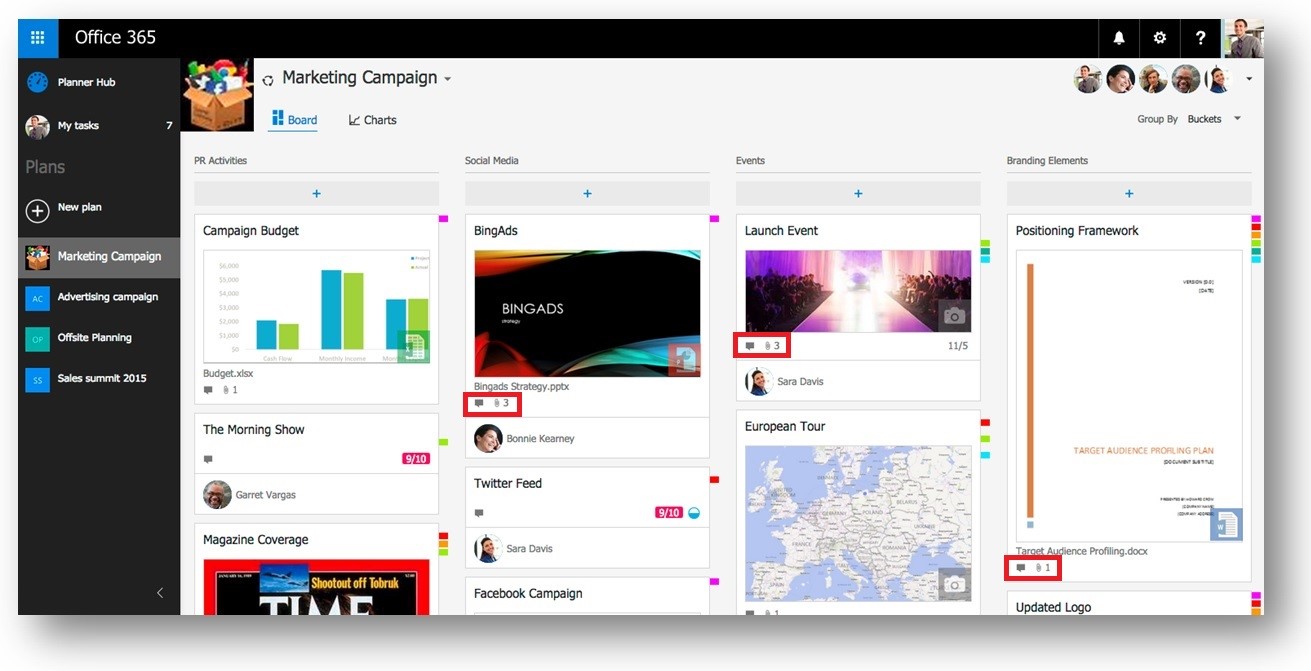The height and width of the screenshot is (671, 1311).
Task: Click the New plan plus icon
Action: point(37,210)
